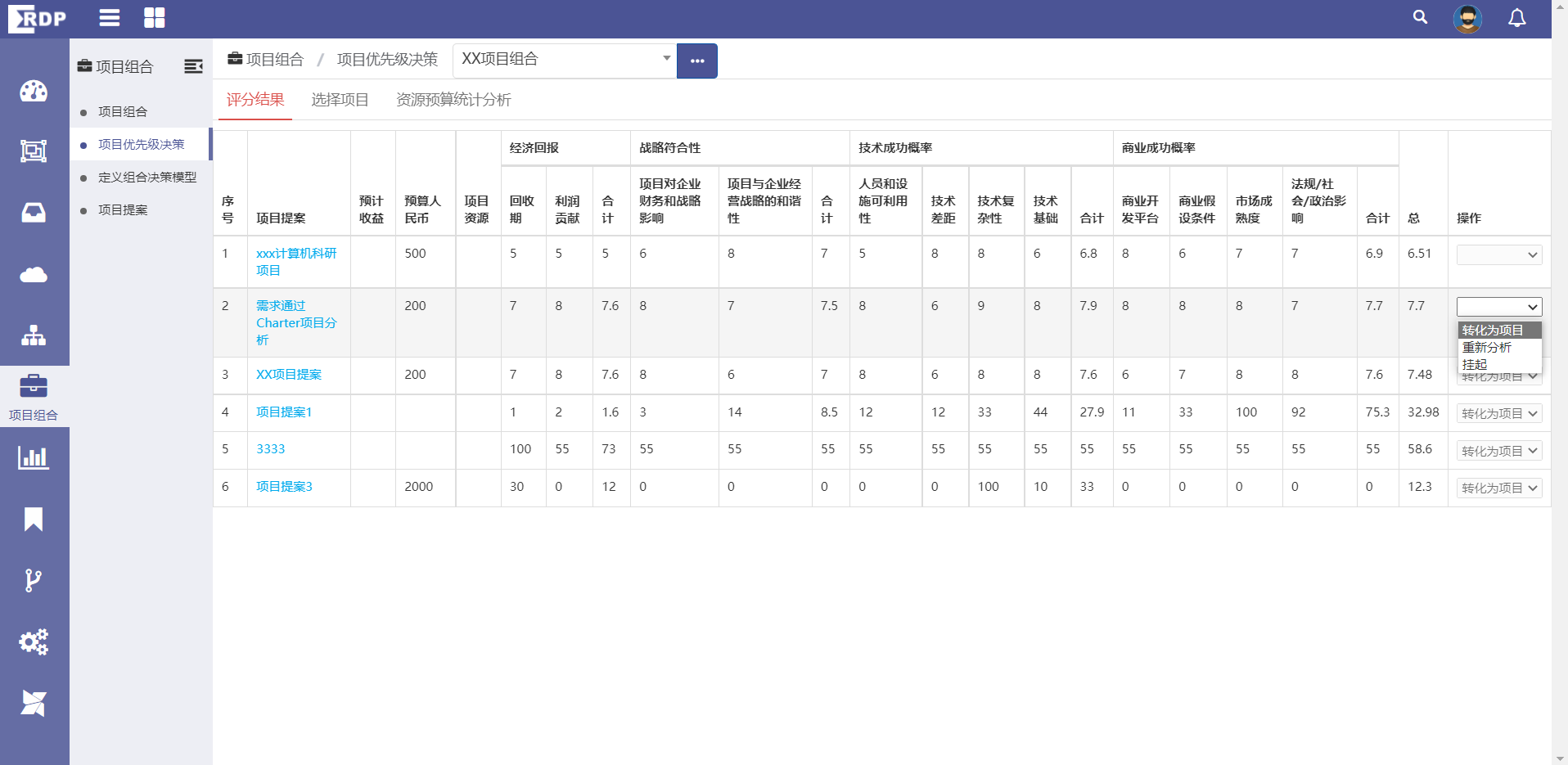Click the organization hierarchy sidebar icon
This screenshot has width=1568, height=765.
point(34,335)
